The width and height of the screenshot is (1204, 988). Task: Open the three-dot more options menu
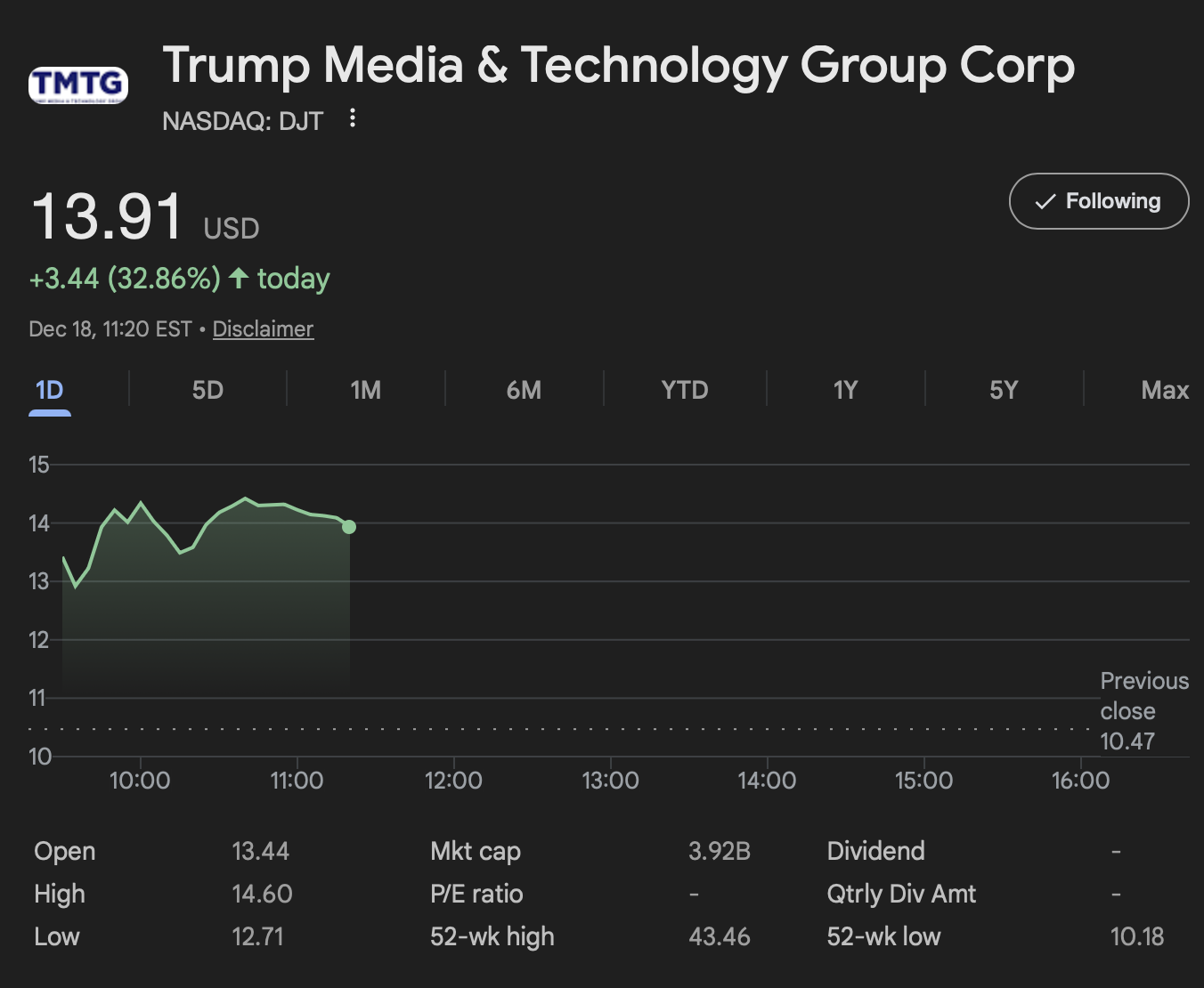pyautogui.click(x=353, y=118)
